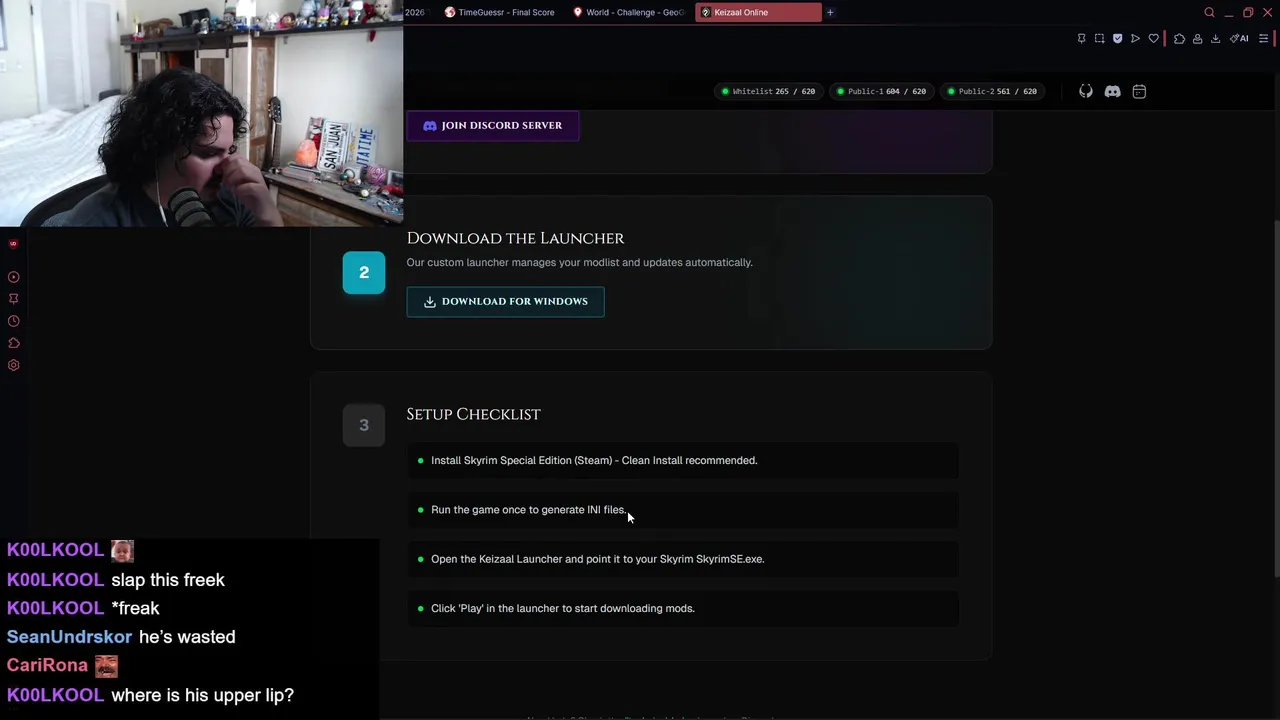Switch to the TimeGuessr Final Score tab
Image resolution: width=1280 pixels, height=720 pixels.
coord(499,12)
